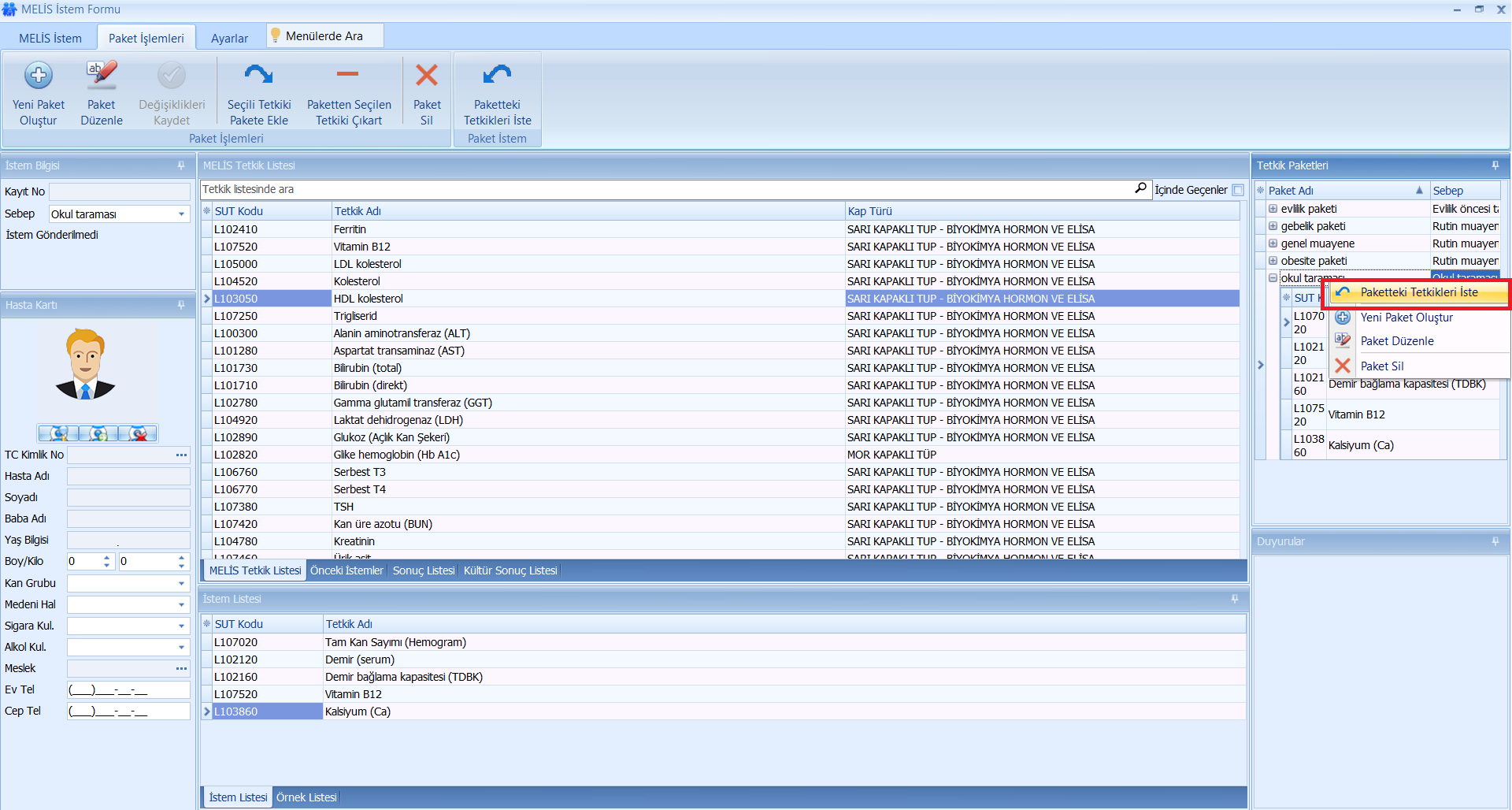This screenshot has width=1512, height=810.
Task: Pin the İstem Bilgisi panel
Action: coord(181,165)
